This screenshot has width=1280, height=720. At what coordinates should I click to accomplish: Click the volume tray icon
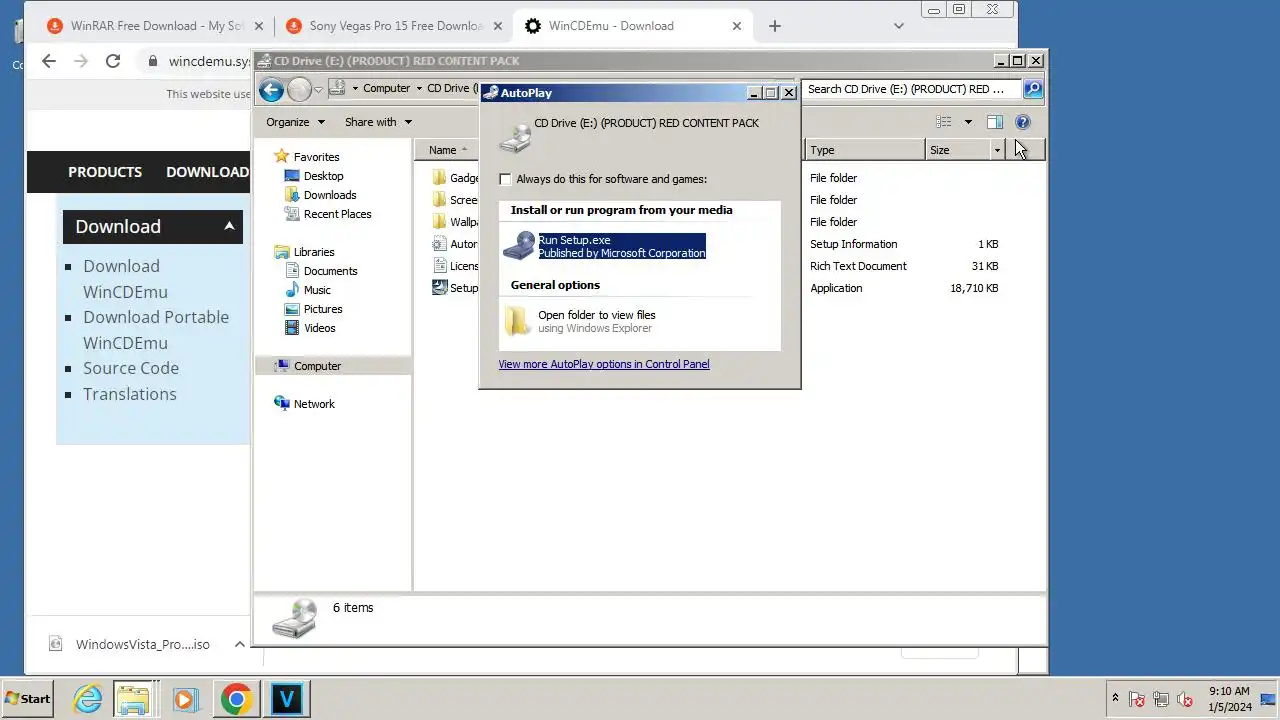click(1185, 699)
